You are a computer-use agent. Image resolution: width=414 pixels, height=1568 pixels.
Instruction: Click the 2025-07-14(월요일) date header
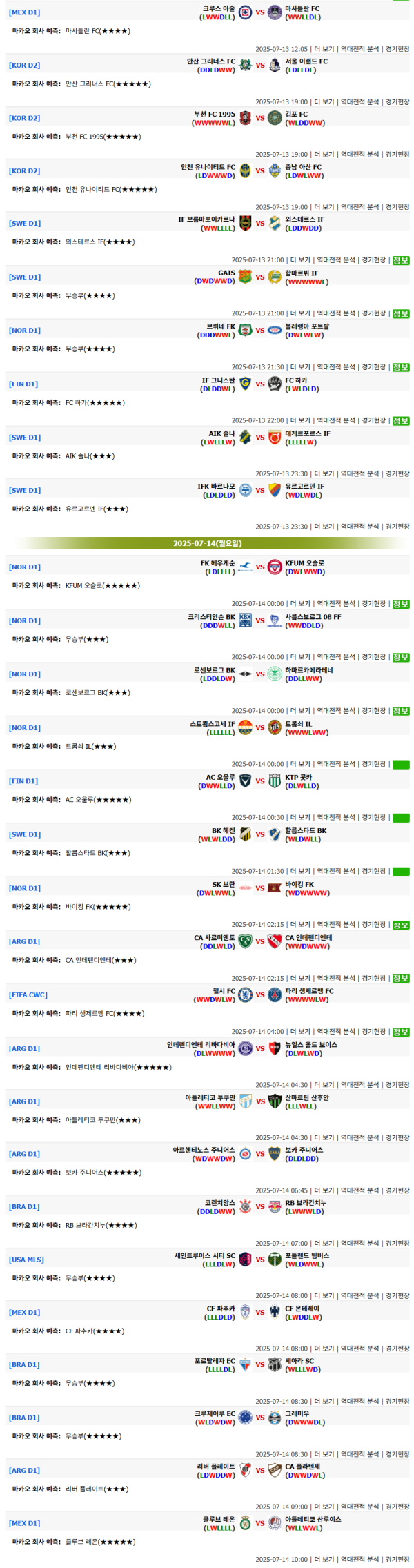207,543
